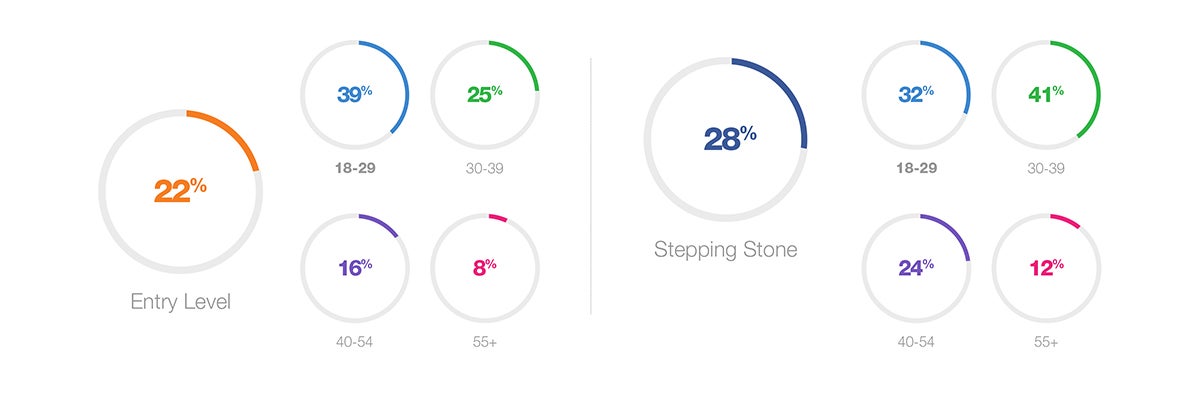Click the 30-39 label under 25%
This screenshot has width=1200, height=413.
[x=485, y=168]
